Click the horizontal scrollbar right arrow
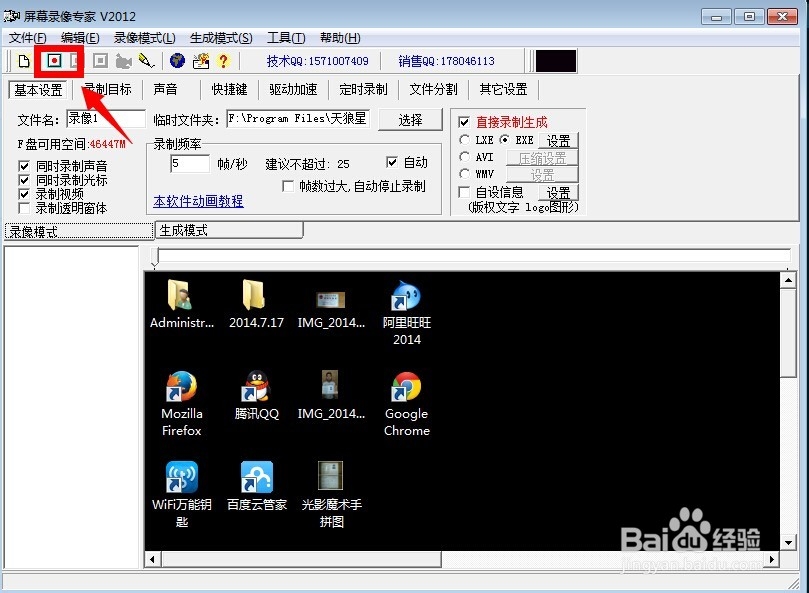This screenshot has height=593, width=809. 772,559
